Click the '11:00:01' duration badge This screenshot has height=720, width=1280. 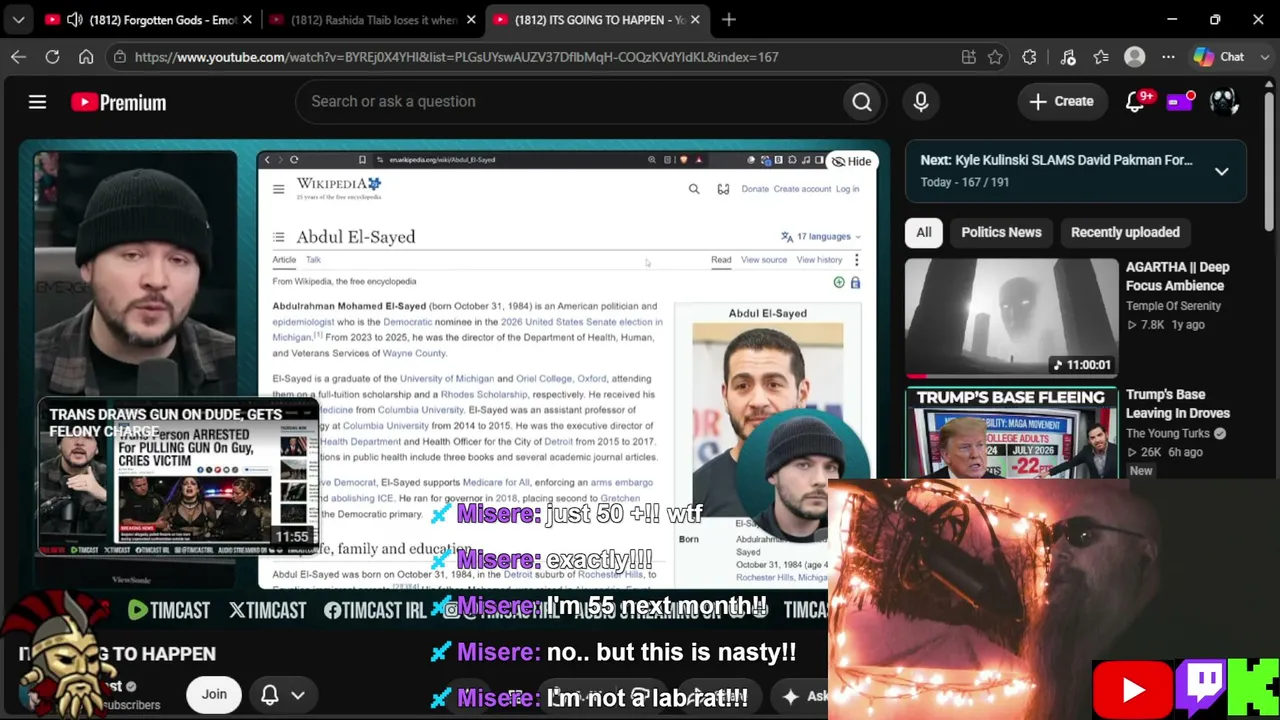click(x=1082, y=365)
